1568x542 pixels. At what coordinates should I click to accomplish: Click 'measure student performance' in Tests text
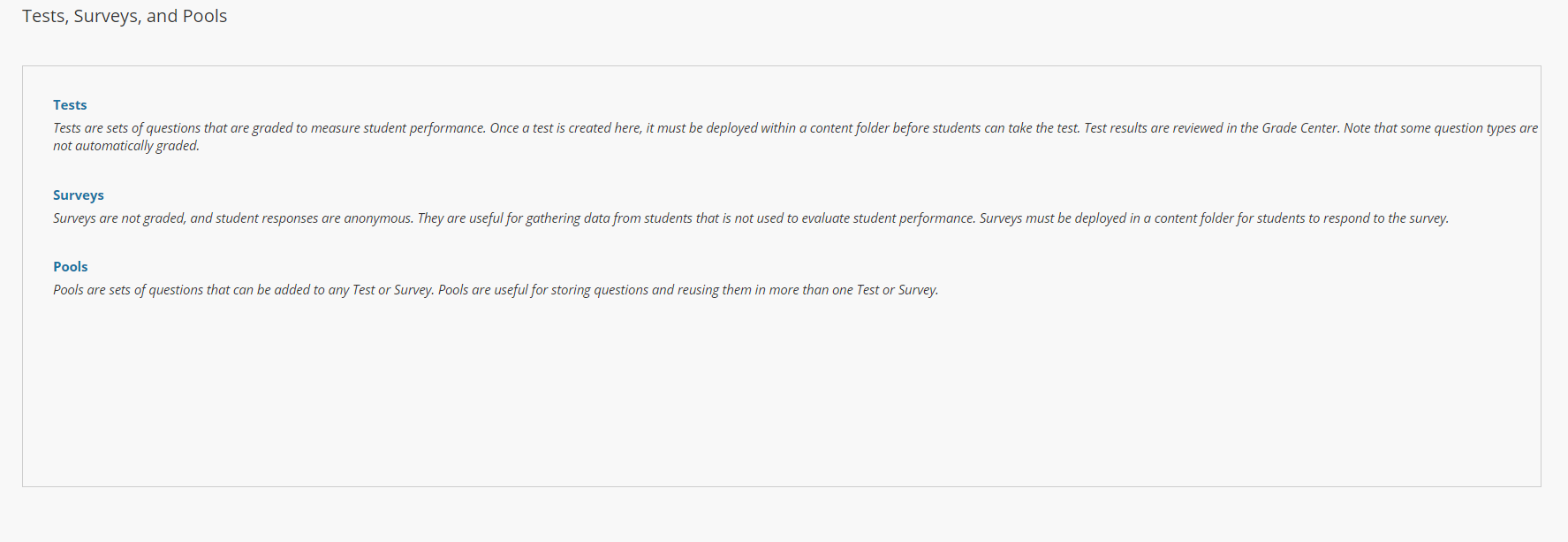coord(398,128)
